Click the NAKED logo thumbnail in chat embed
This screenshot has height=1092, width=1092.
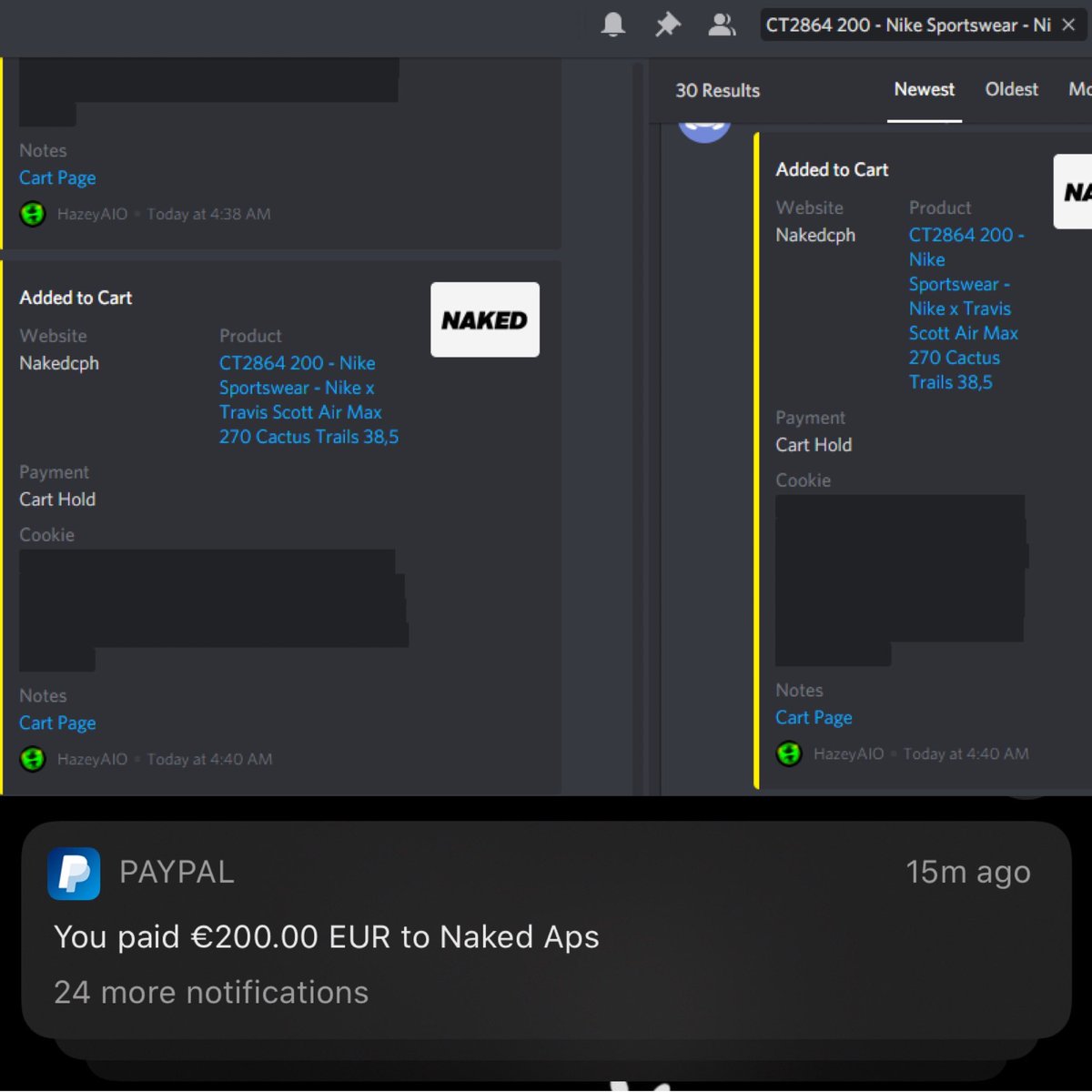[x=485, y=319]
